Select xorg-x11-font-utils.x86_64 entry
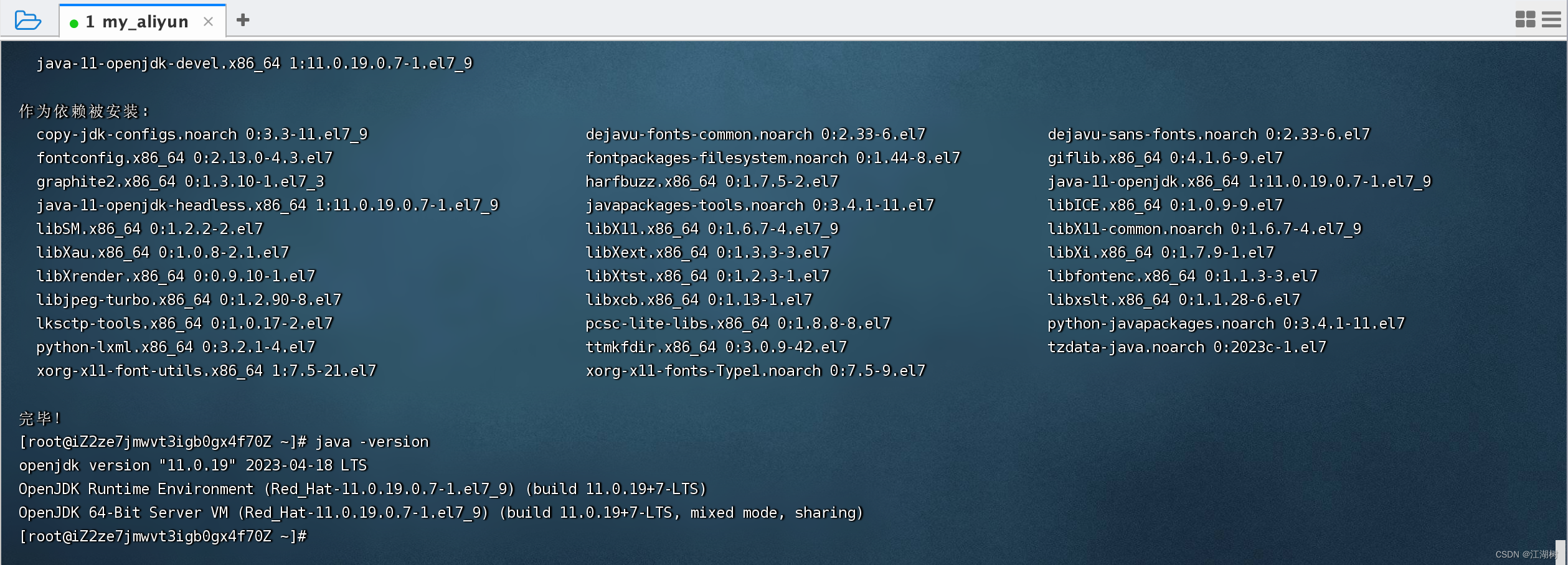The image size is (1568, 565). [x=207, y=371]
